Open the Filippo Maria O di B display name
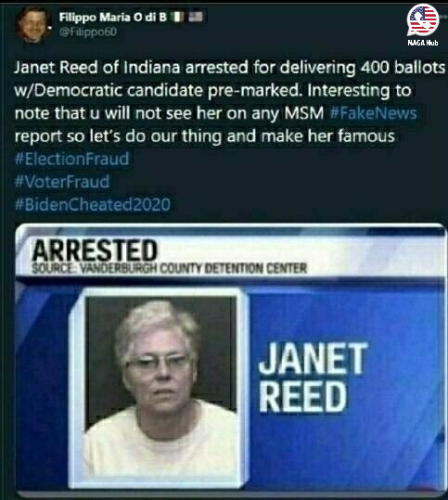The image size is (448, 500). click(x=113, y=17)
